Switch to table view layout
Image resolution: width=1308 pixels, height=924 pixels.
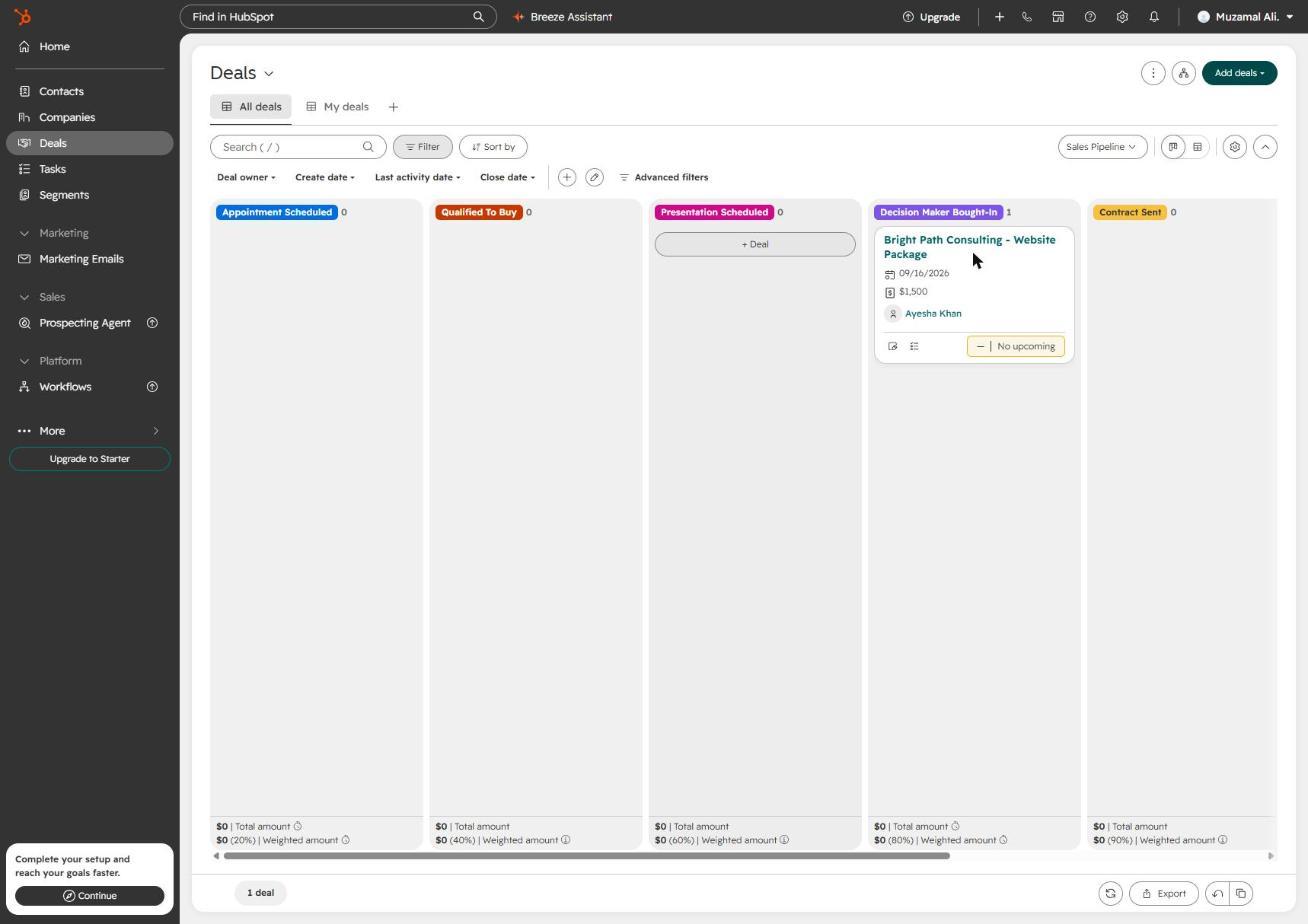coord(1197,147)
